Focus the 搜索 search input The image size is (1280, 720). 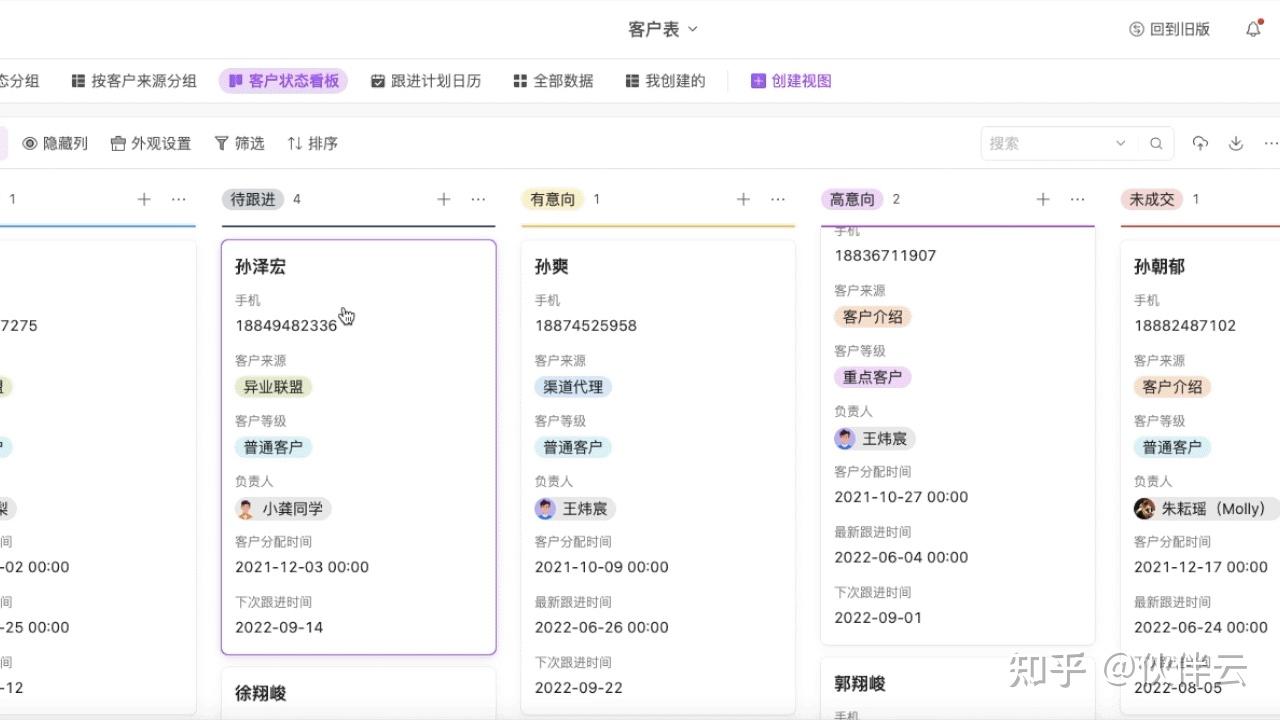1048,144
